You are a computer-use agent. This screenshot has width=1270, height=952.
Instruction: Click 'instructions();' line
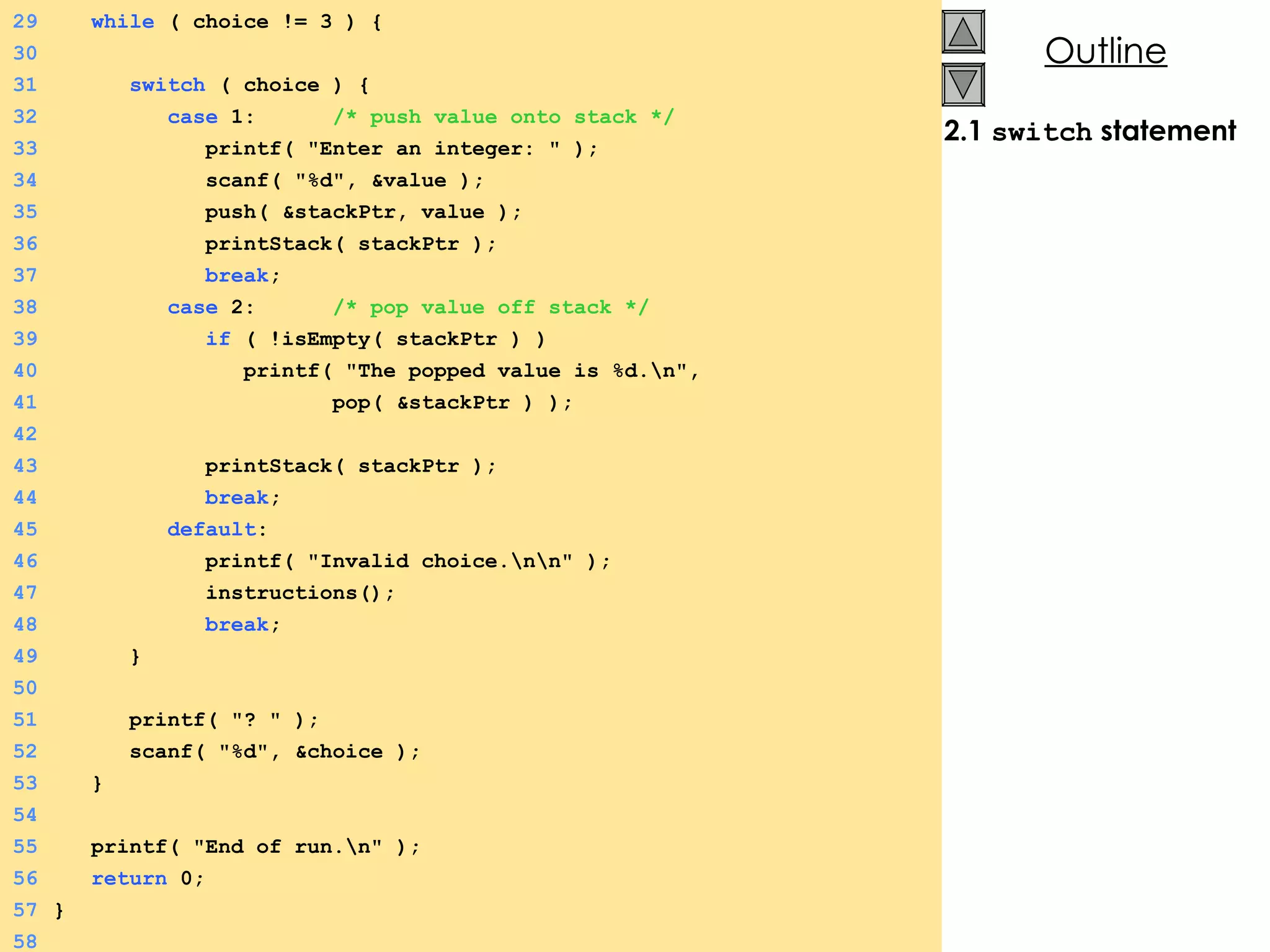coord(300,593)
